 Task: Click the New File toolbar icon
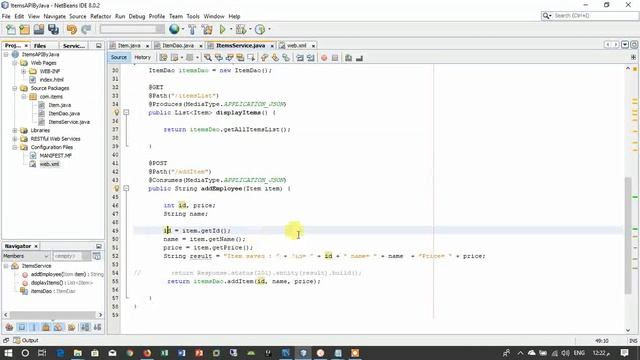click(11, 29)
